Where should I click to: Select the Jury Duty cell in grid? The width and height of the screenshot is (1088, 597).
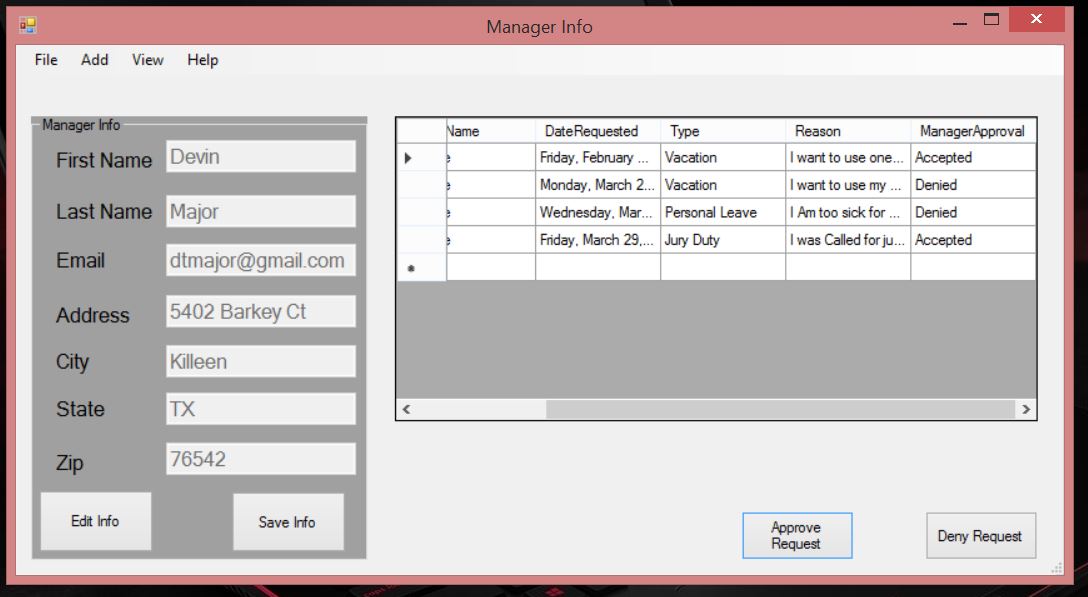click(722, 240)
